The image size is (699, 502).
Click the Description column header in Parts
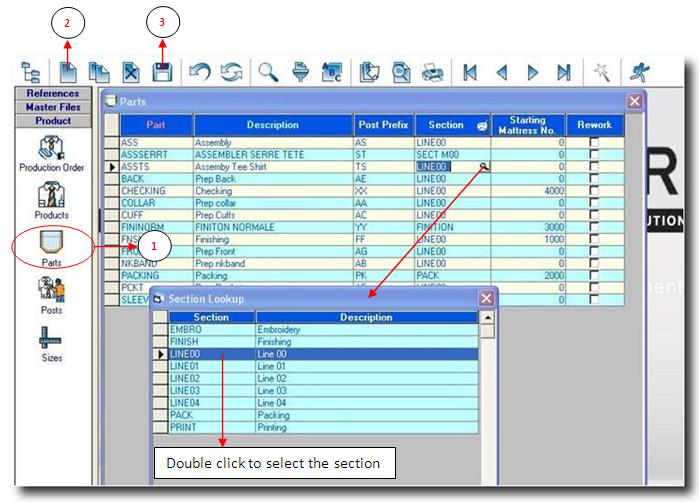(x=272, y=125)
